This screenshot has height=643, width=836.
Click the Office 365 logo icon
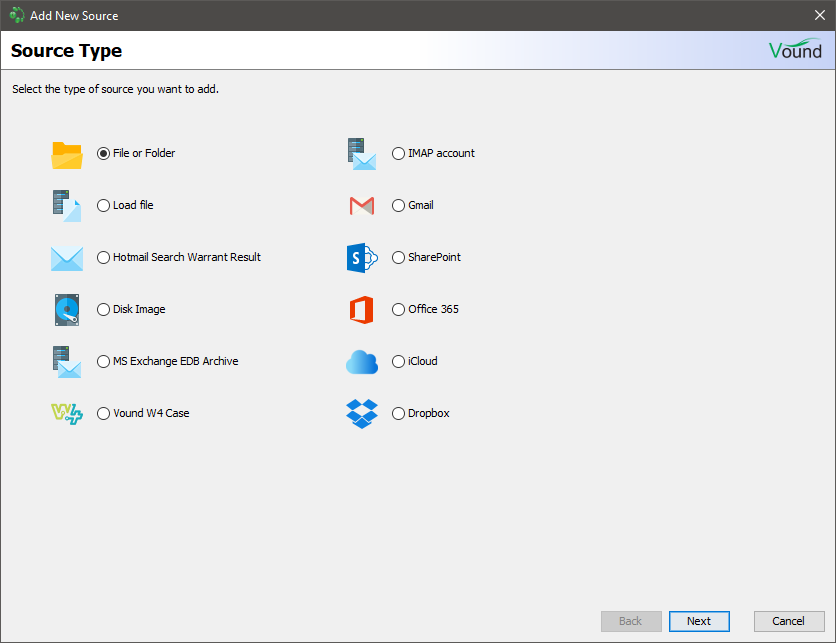pyautogui.click(x=361, y=310)
